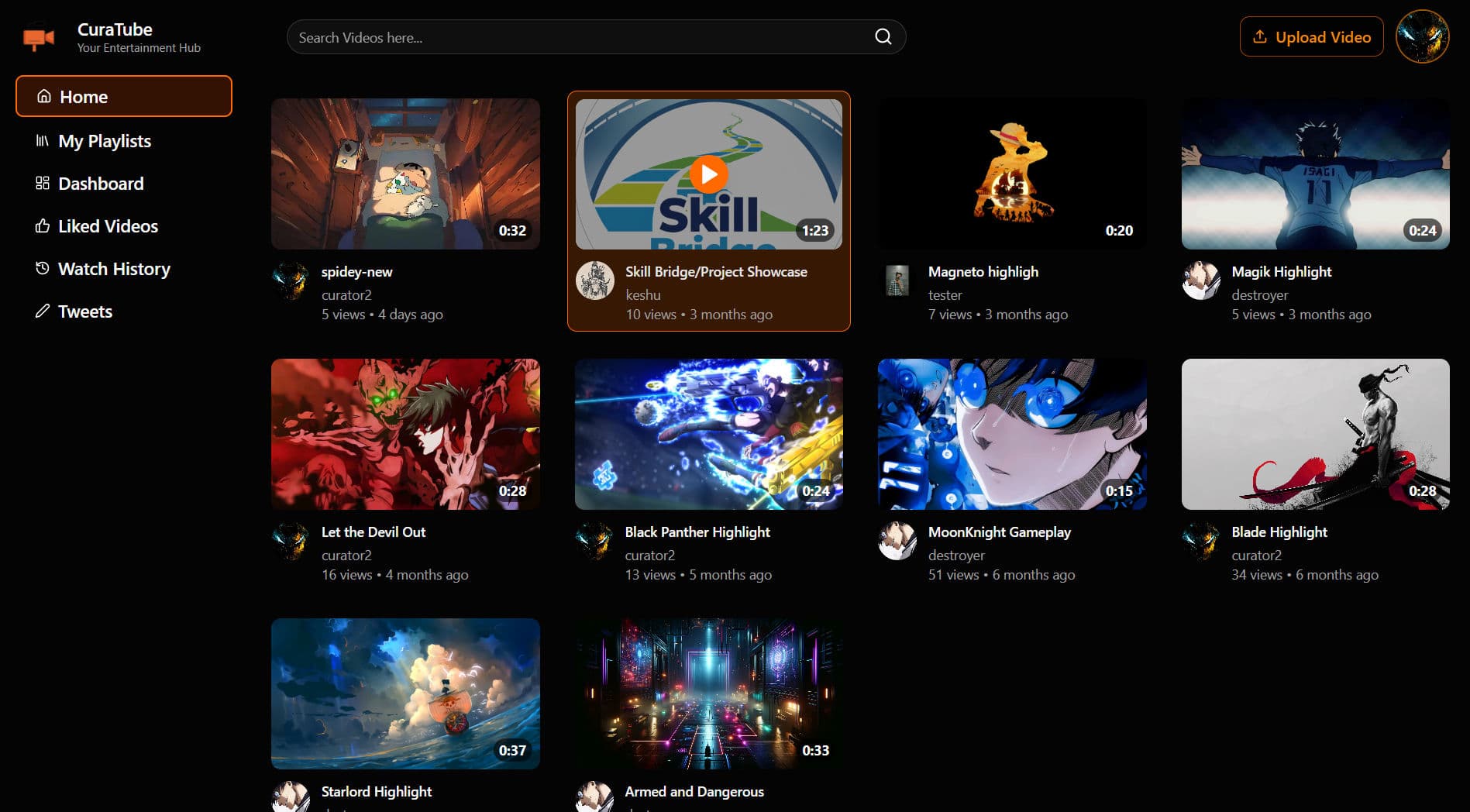
Task: Open Watch History
Action: [114, 269]
